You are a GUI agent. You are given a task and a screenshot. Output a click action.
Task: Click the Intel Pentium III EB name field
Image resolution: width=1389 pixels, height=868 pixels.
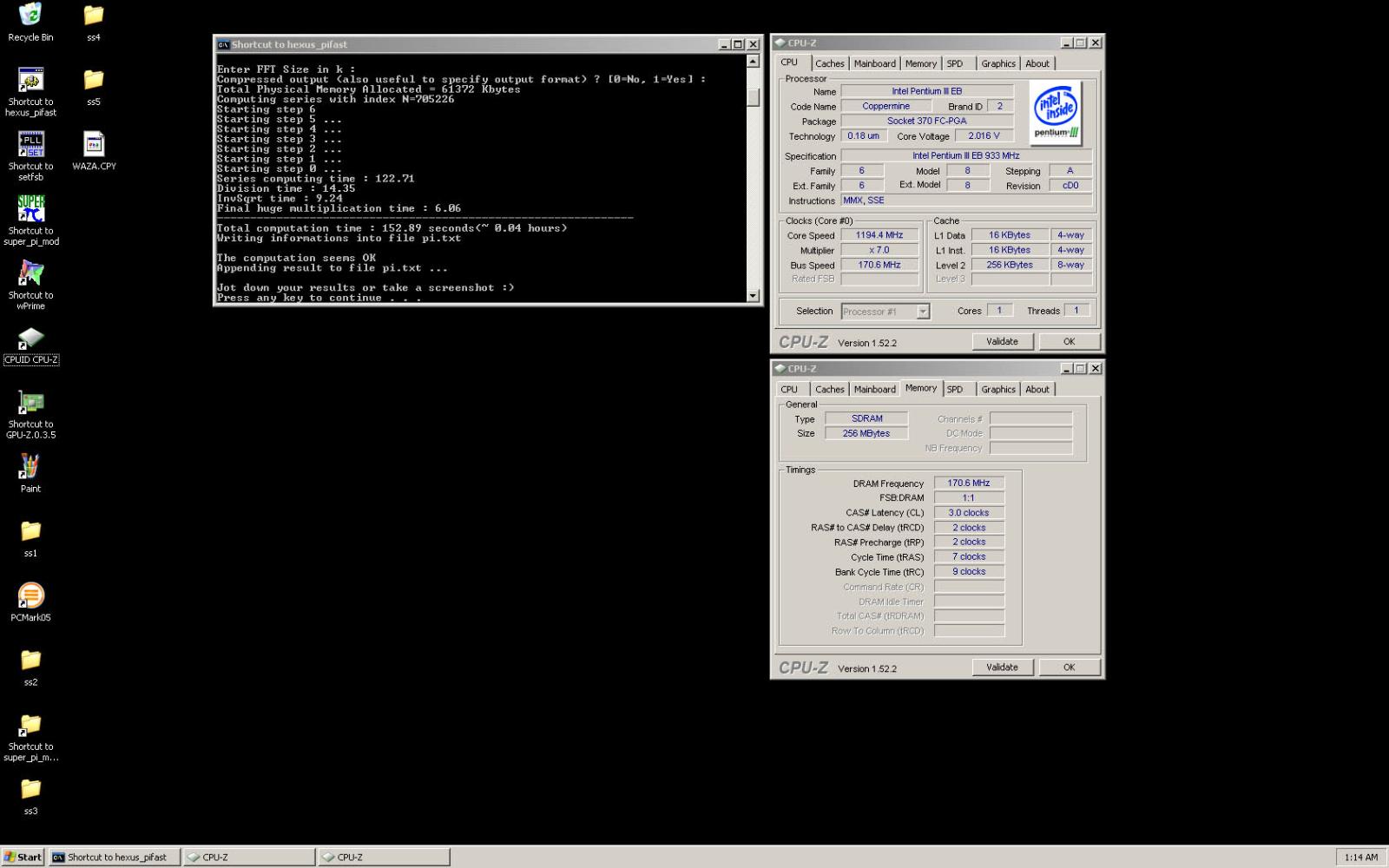point(926,91)
